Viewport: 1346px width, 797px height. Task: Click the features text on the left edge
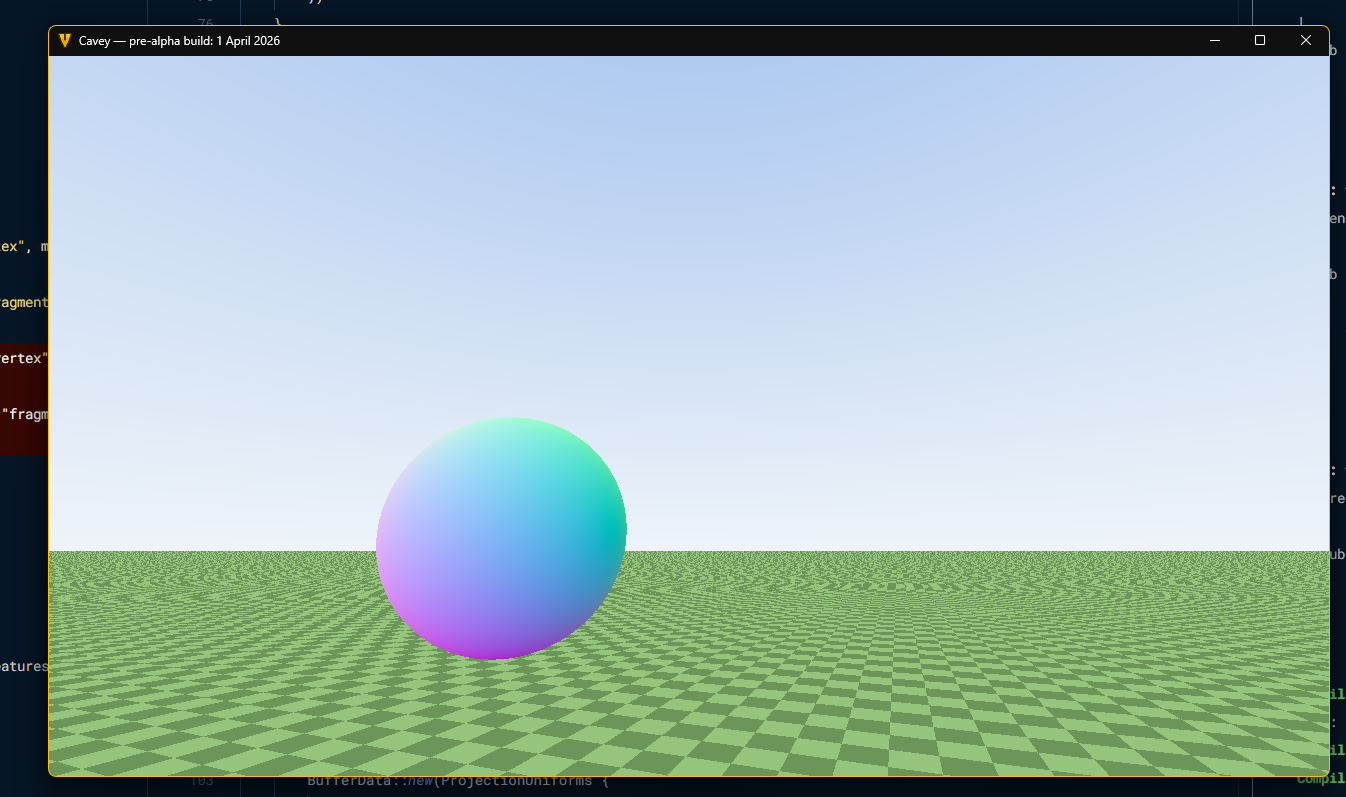coord(22,666)
